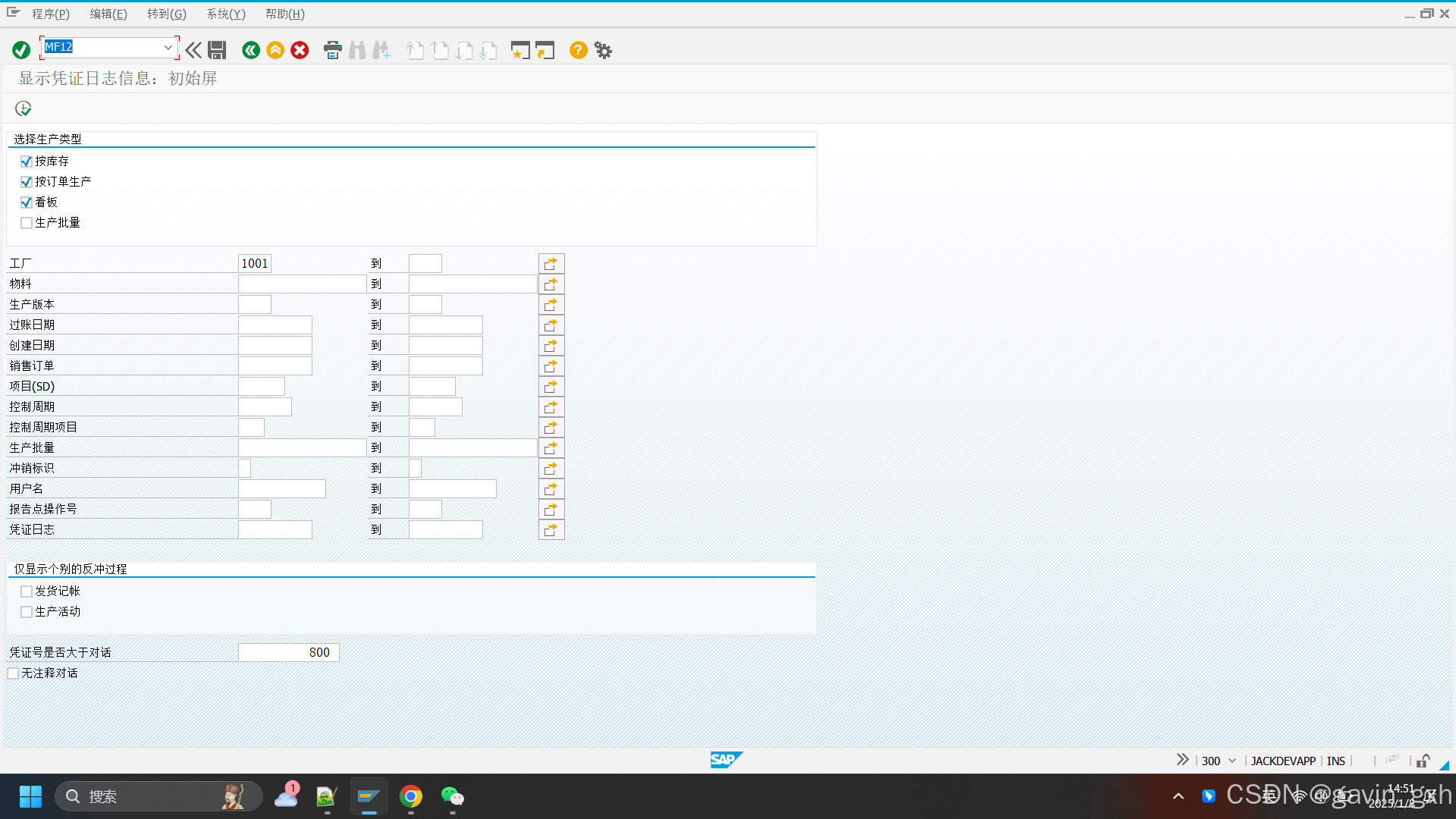The height and width of the screenshot is (819, 1456).
Task: Click the customize layout gear icon
Action: (603, 50)
